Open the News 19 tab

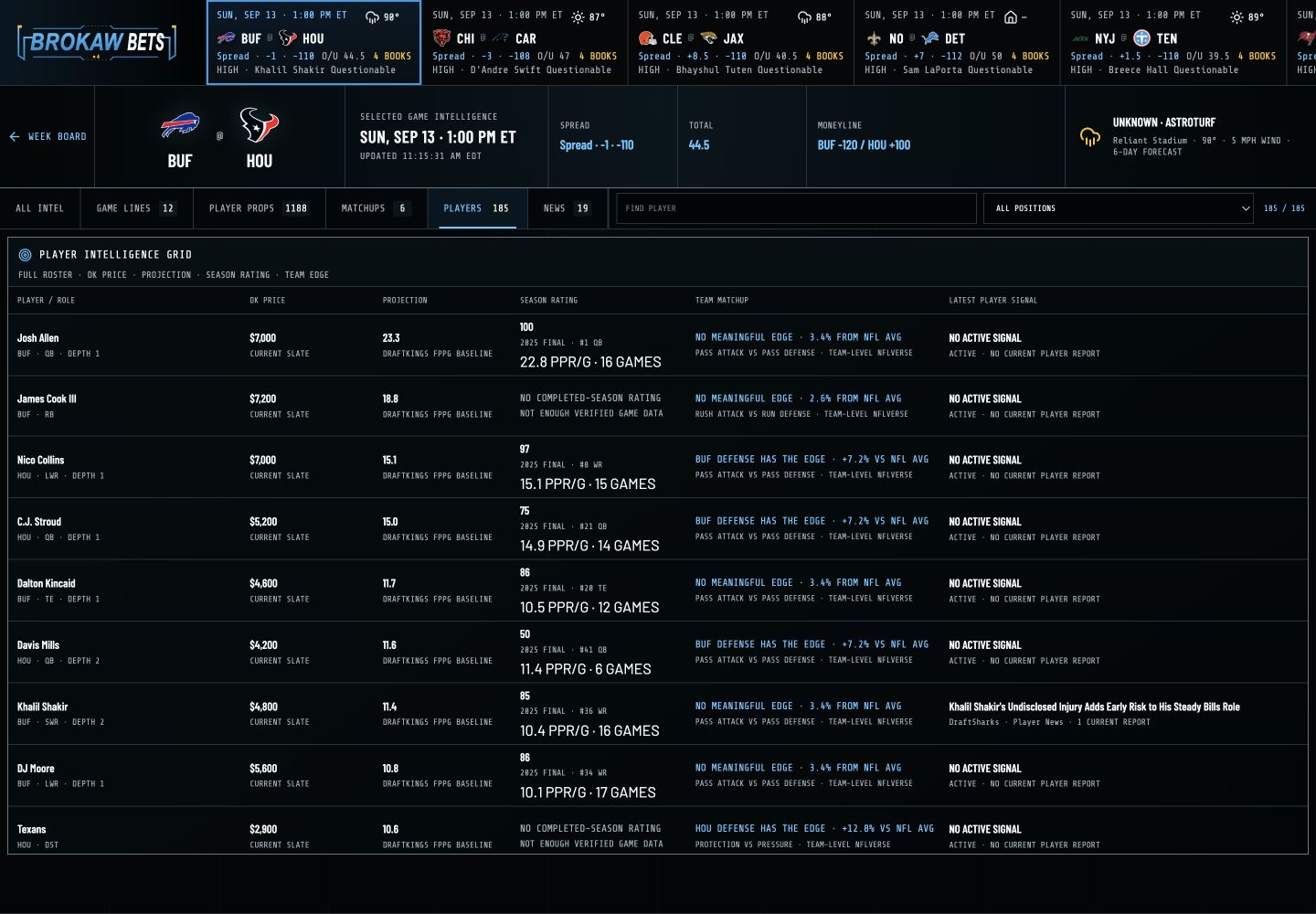click(567, 208)
